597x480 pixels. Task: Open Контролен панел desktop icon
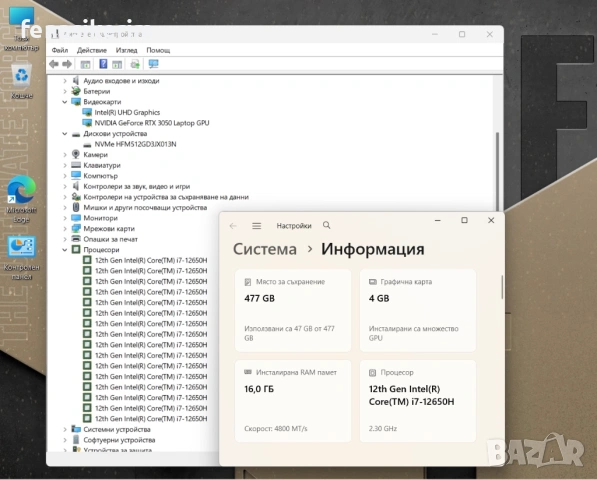click(x=21, y=258)
